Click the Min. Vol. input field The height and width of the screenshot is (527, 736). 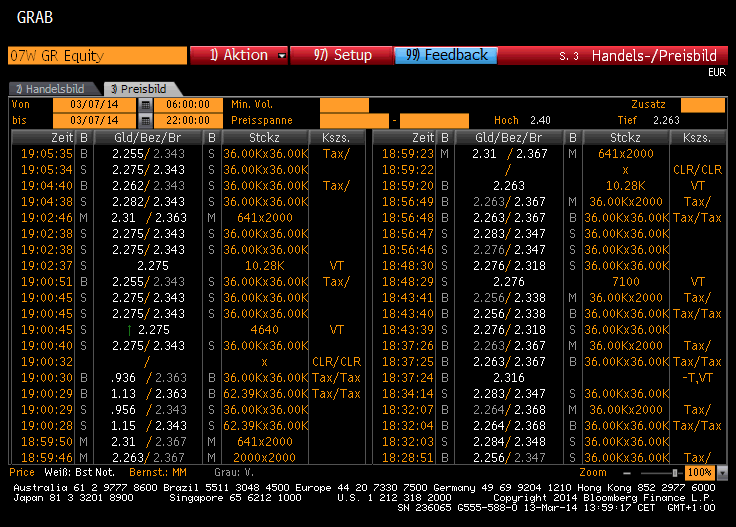point(344,105)
